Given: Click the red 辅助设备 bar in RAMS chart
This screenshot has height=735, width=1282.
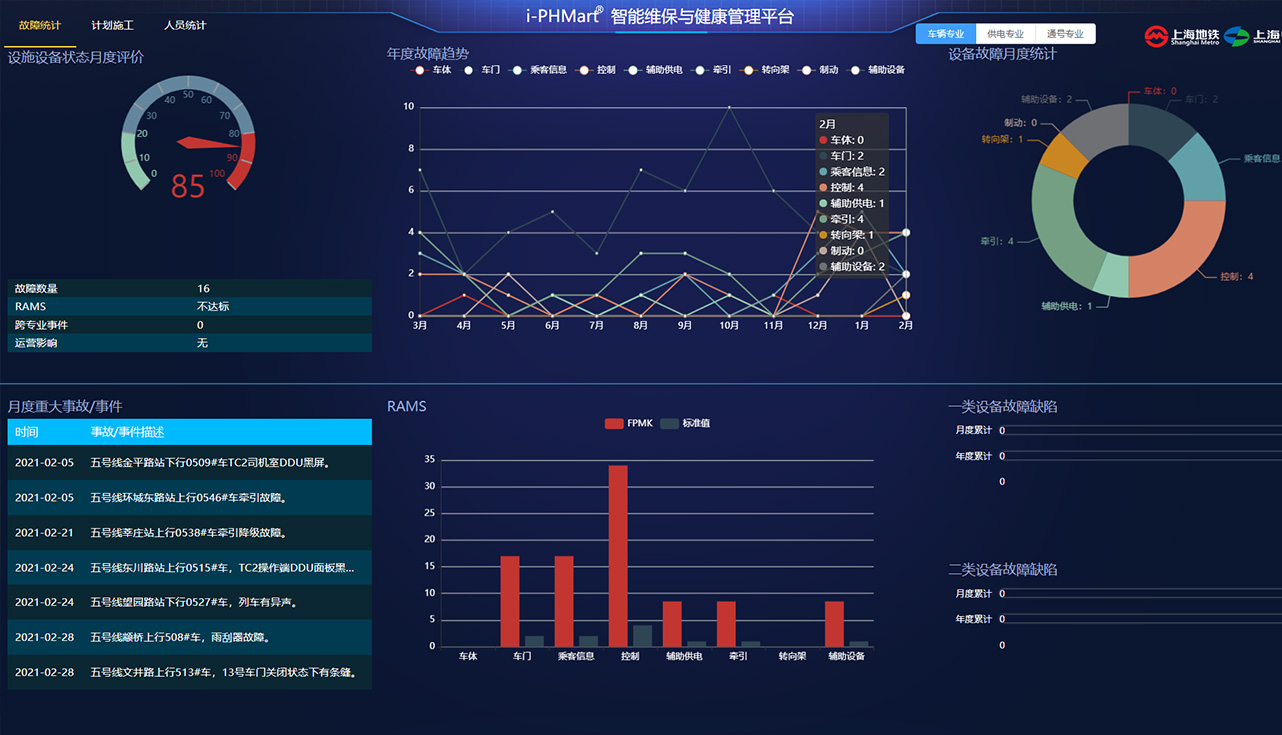Looking at the screenshot, I should point(835,624).
